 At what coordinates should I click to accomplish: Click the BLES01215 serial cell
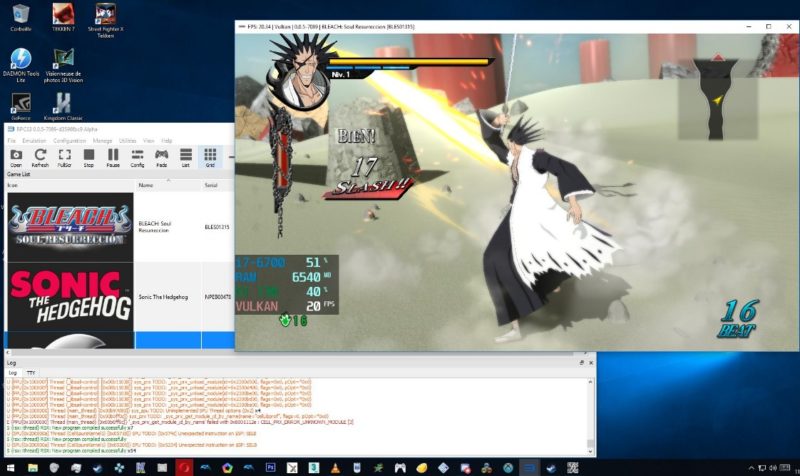217,227
